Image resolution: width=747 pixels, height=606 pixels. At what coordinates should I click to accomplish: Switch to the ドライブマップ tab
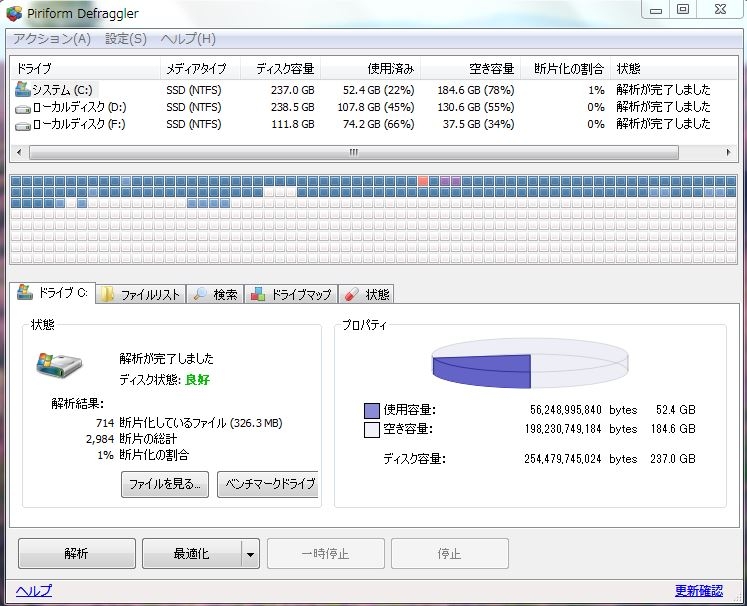[x=291, y=294]
